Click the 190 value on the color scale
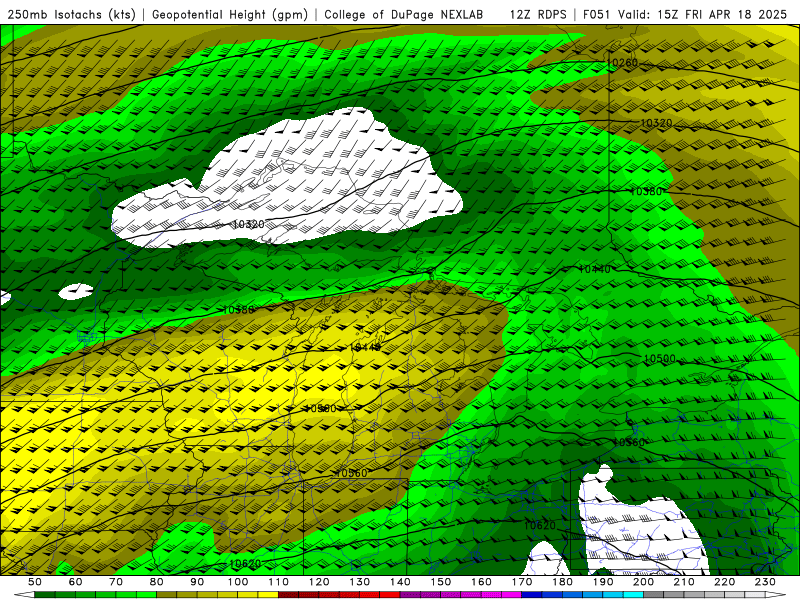 click(603, 582)
